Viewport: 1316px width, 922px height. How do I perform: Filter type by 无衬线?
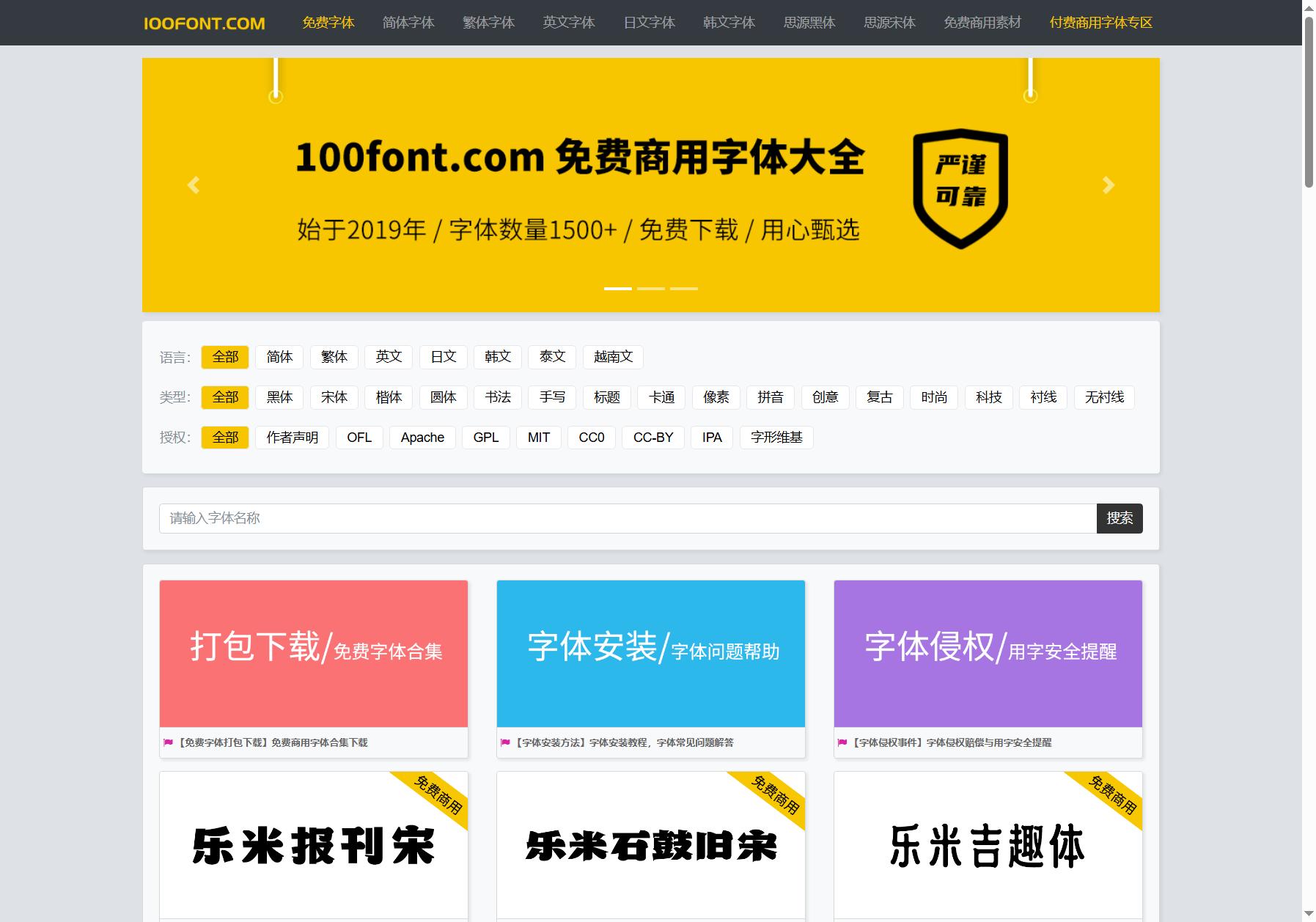pos(1104,397)
